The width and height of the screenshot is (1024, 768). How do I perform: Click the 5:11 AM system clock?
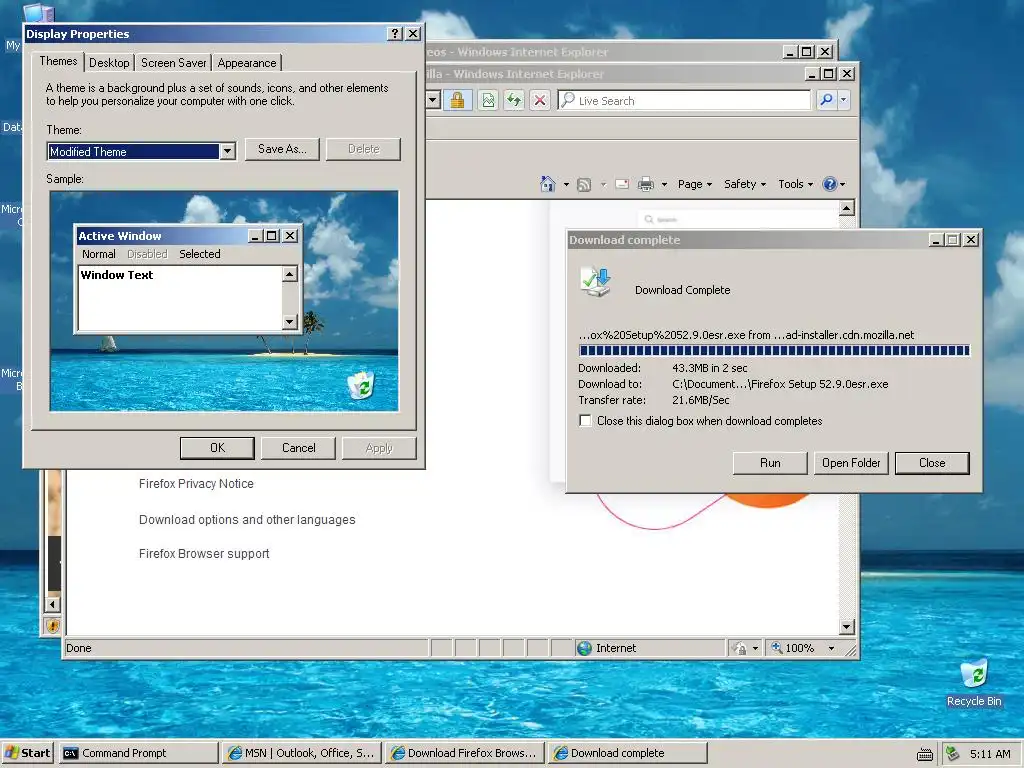pos(990,754)
